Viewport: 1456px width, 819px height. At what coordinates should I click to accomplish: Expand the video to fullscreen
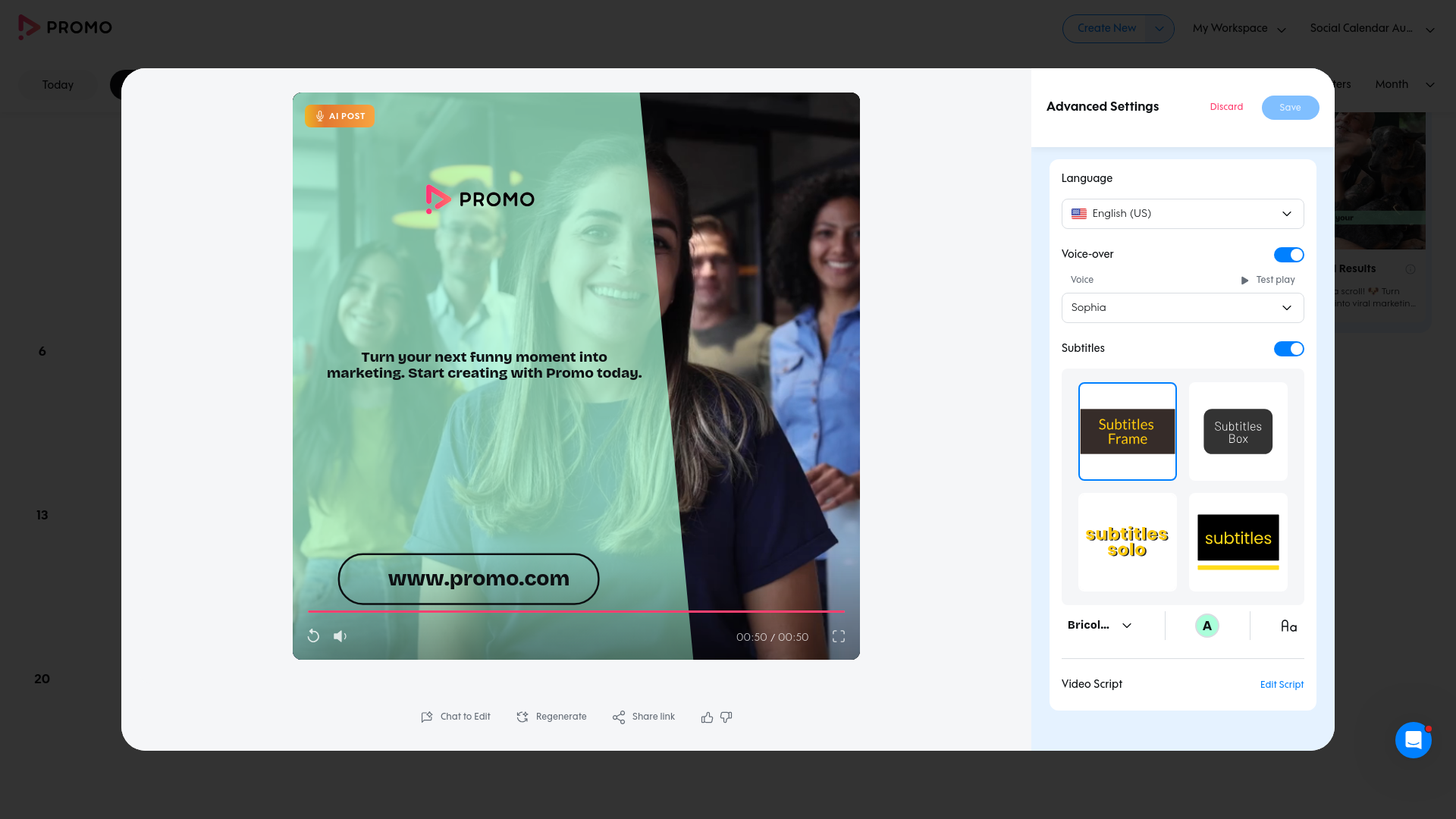pyautogui.click(x=839, y=637)
